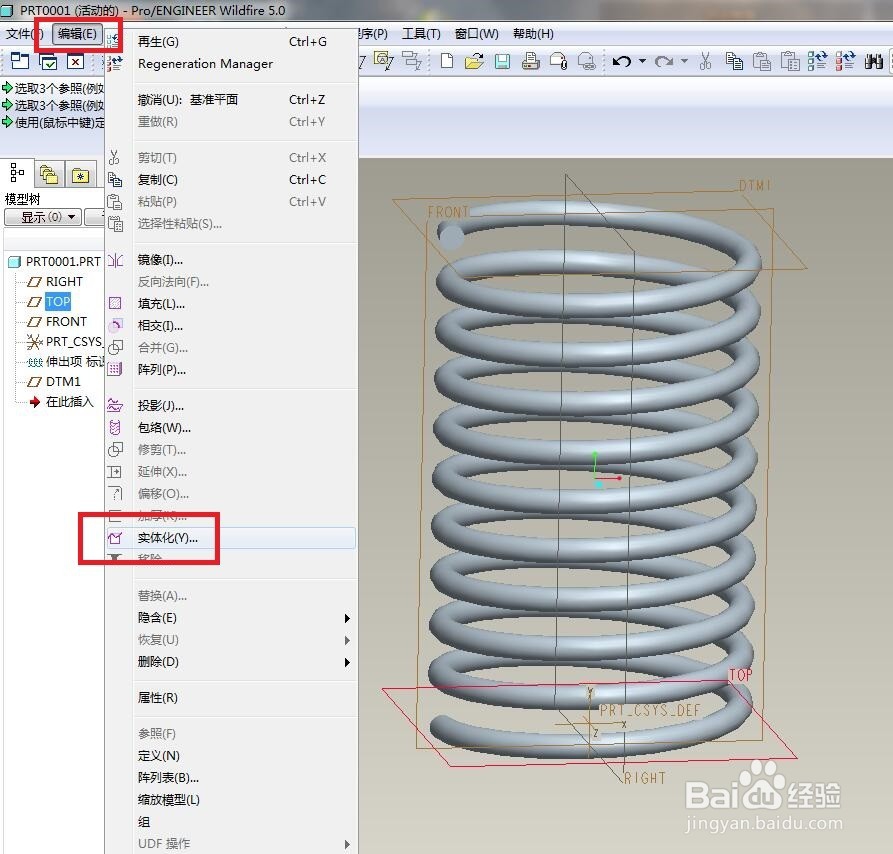Choose 相交(I)... intersect entry
Image resolution: width=893 pixels, height=854 pixels.
[x=231, y=326]
